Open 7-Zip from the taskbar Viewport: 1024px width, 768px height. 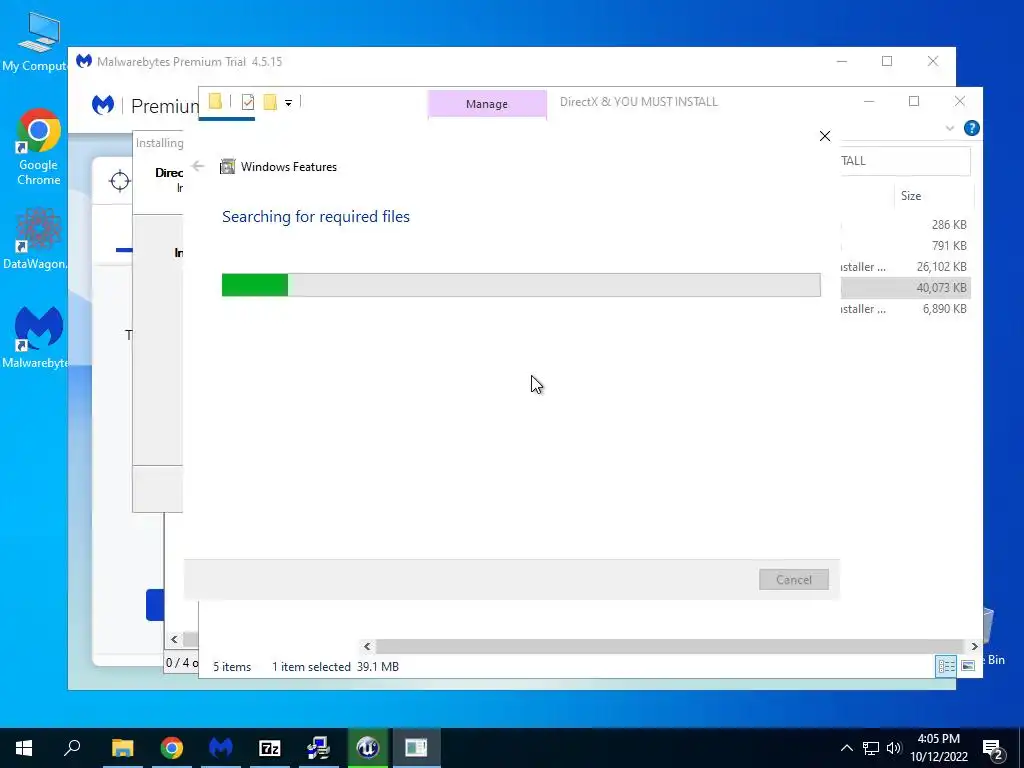(270, 748)
